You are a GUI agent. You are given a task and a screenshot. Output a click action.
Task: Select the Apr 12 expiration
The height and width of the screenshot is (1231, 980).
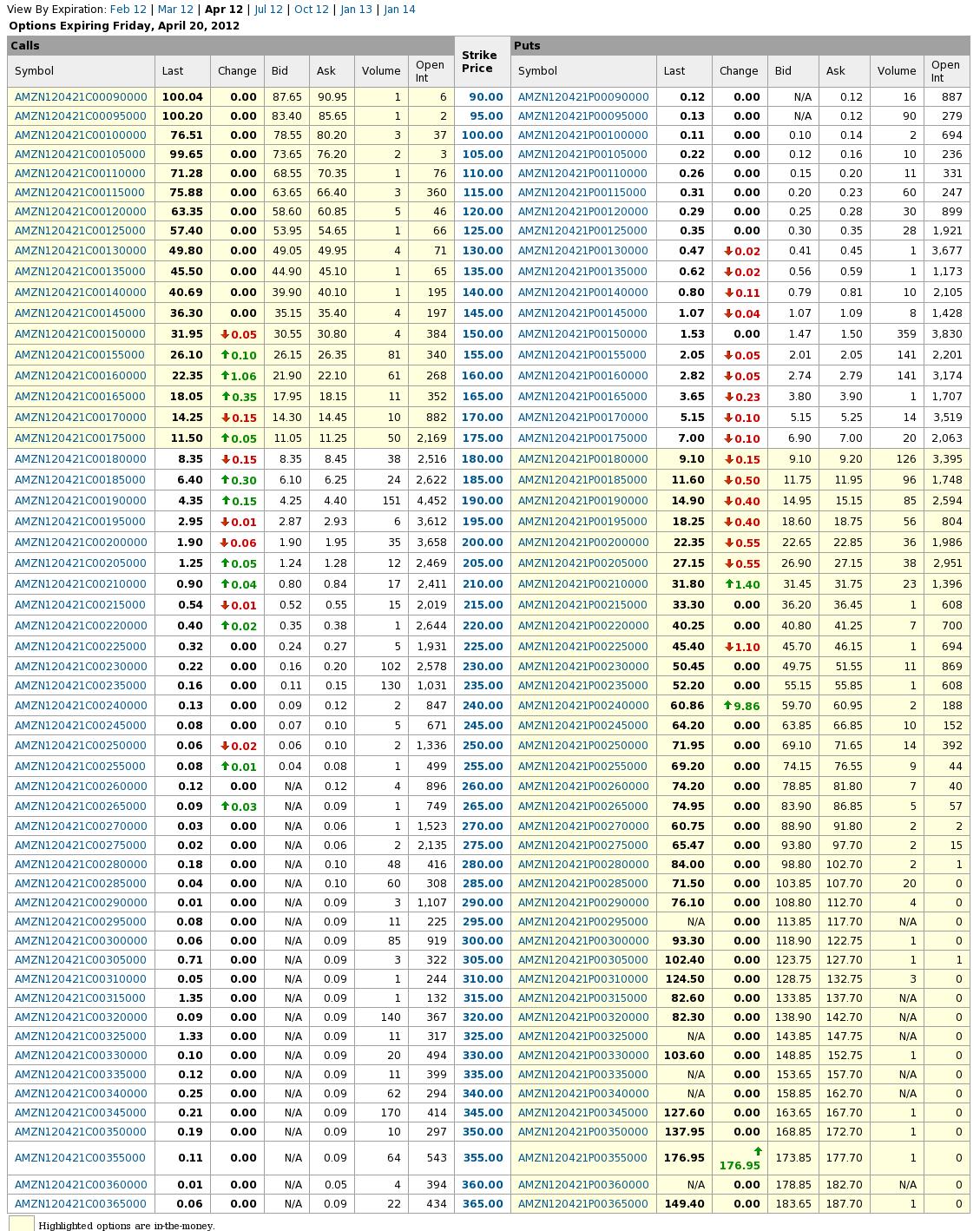point(224,10)
